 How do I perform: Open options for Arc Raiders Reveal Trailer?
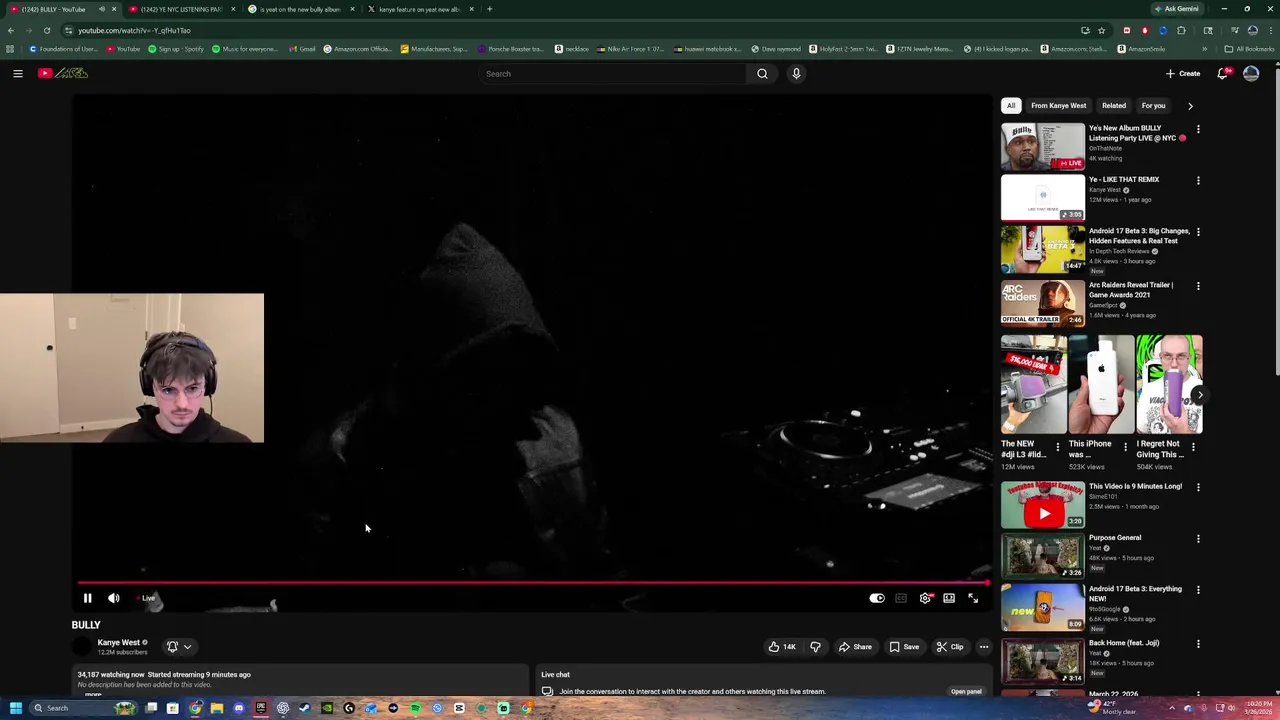(1198, 286)
